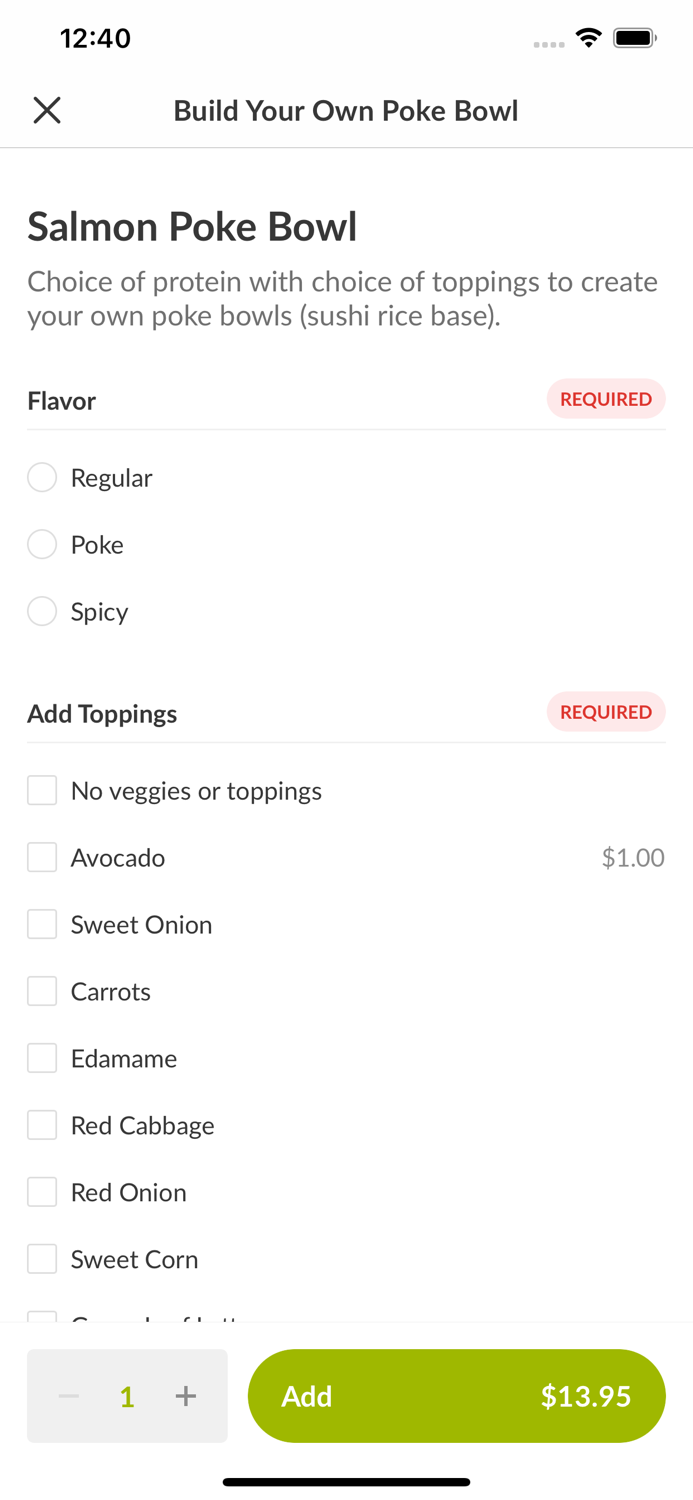Tap the quantity value showing 1
This screenshot has width=693, height=1500.
click(x=127, y=1396)
